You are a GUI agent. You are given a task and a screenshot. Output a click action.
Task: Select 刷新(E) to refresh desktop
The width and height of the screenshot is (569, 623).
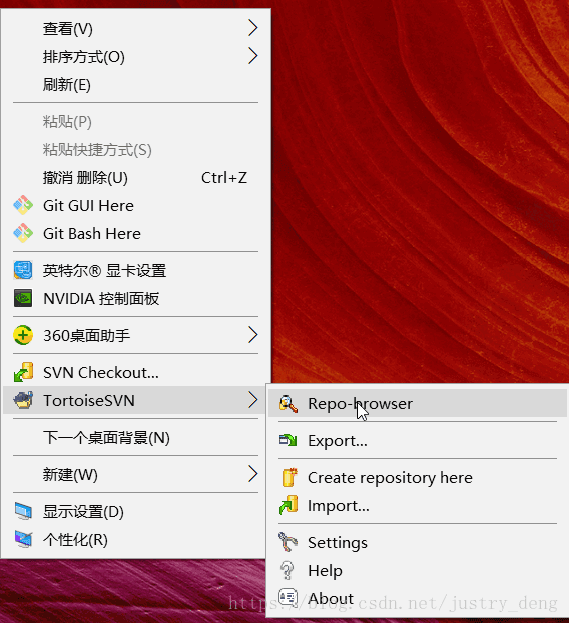136,85
